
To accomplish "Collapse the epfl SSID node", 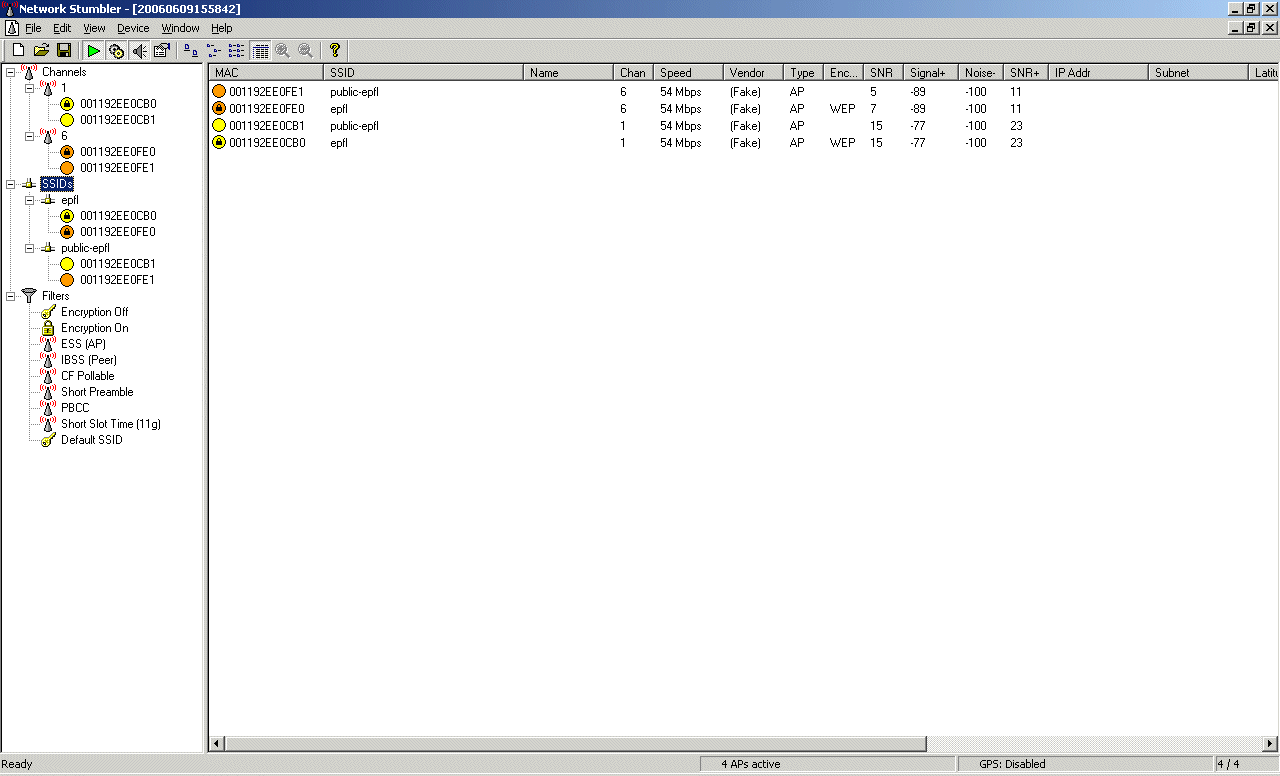I will click(29, 200).
